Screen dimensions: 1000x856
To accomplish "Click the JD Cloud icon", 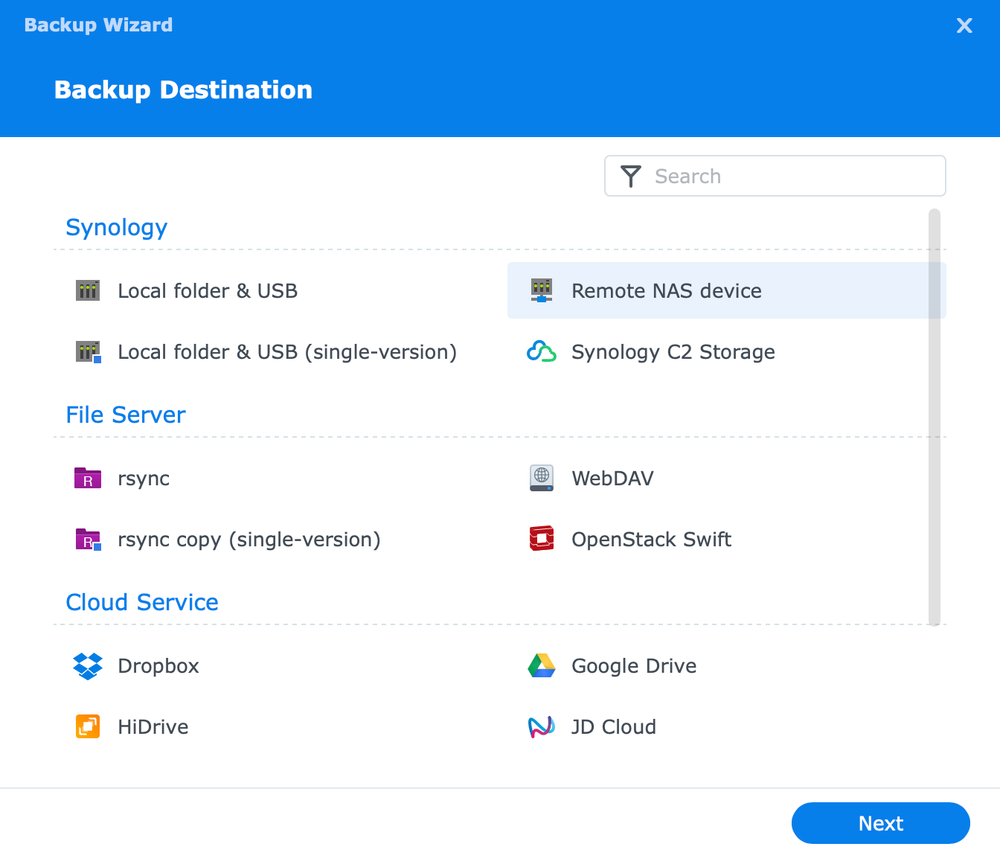I will click(541, 726).
